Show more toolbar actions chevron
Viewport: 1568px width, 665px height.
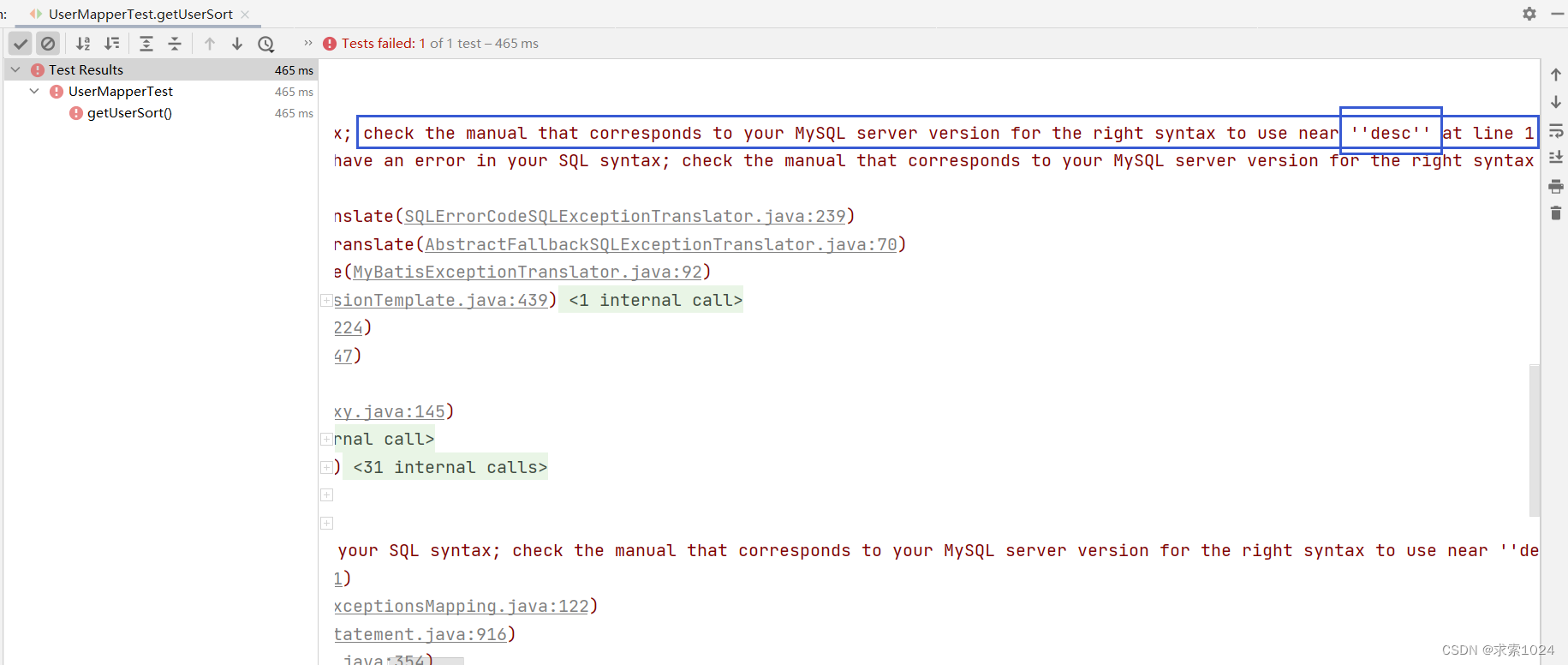[308, 43]
